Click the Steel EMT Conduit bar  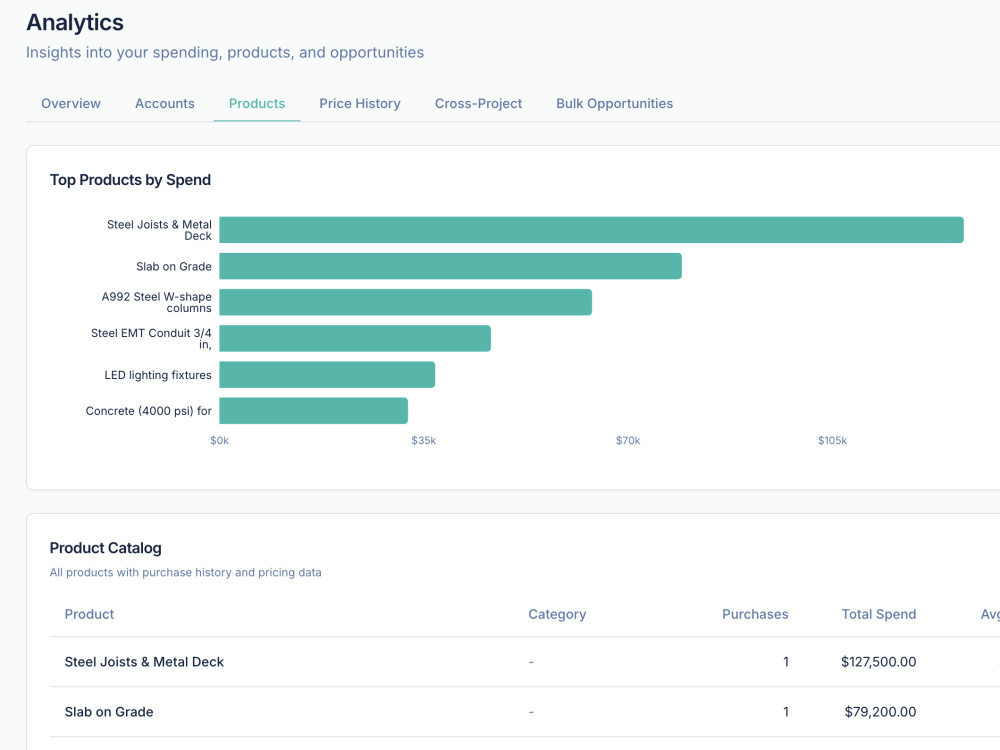(x=355, y=339)
